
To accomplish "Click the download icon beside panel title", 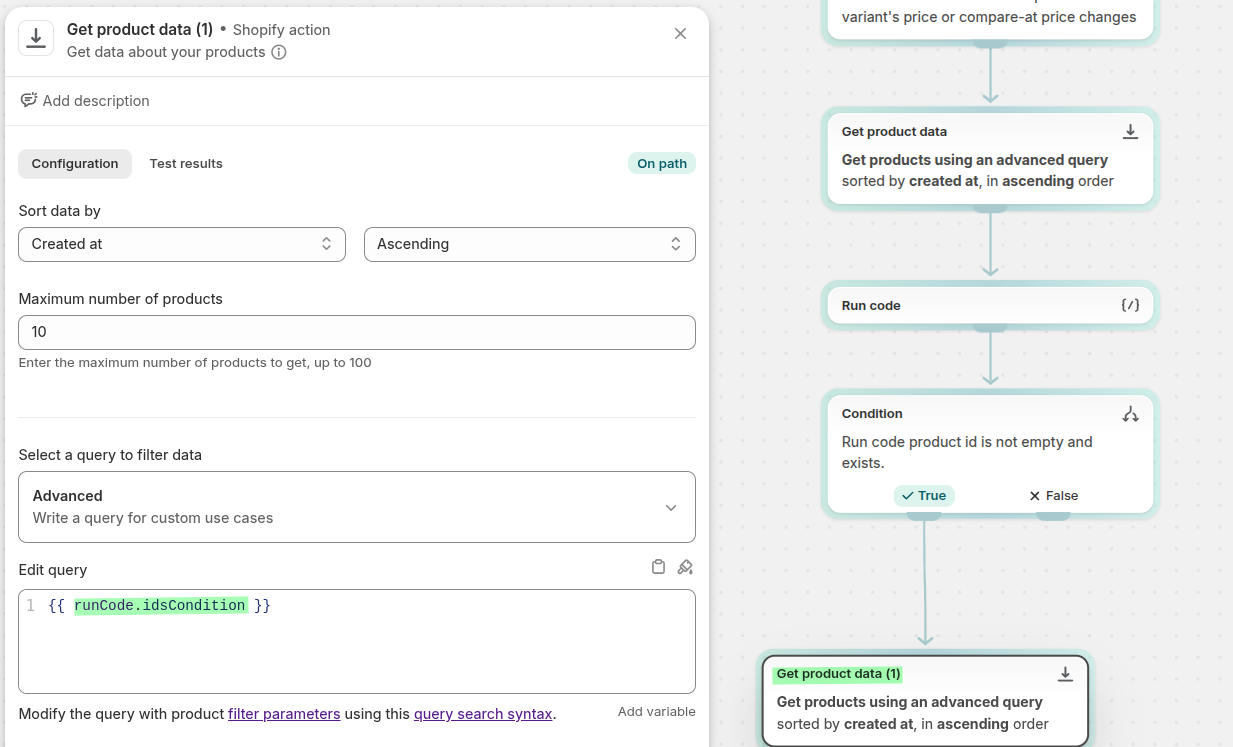I will tap(36, 38).
